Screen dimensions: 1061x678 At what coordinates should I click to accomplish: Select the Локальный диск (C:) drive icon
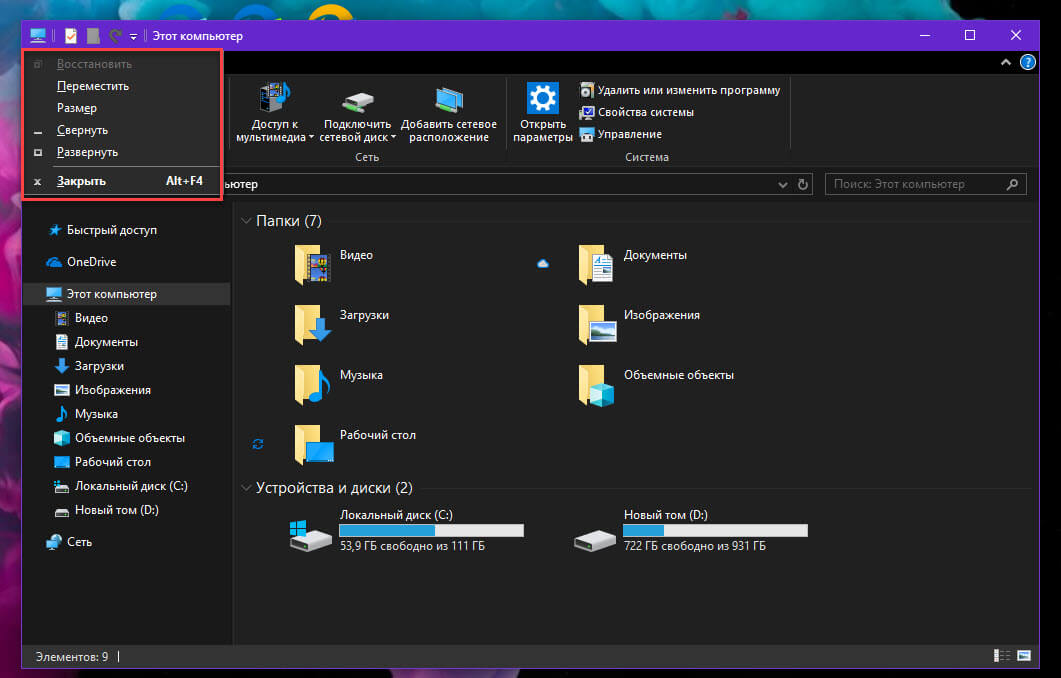(x=311, y=537)
